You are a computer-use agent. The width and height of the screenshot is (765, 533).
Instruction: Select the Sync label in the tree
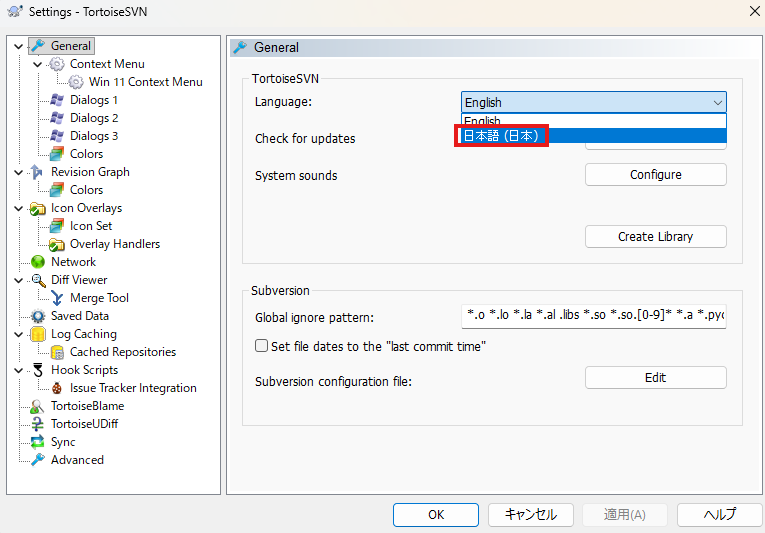(x=63, y=442)
